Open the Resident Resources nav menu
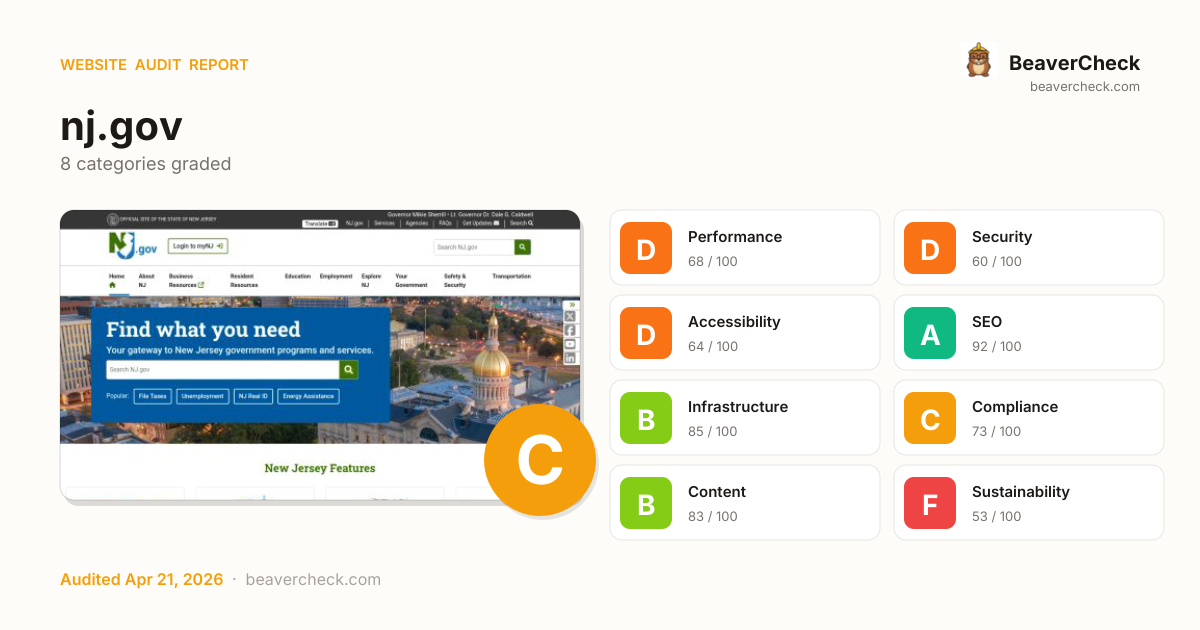 tap(244, 280)
